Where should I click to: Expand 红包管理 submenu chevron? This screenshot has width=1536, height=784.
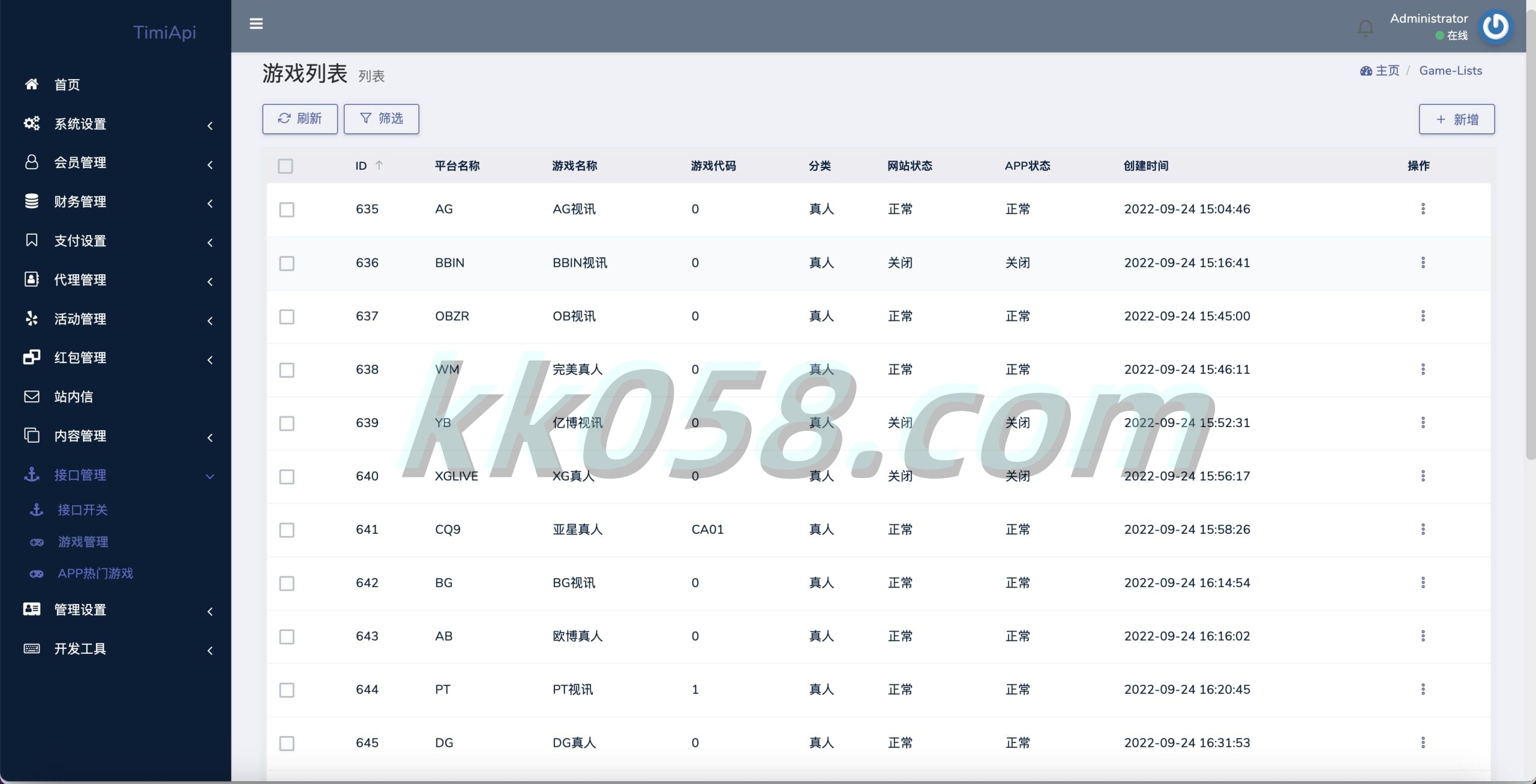point(210,359)
